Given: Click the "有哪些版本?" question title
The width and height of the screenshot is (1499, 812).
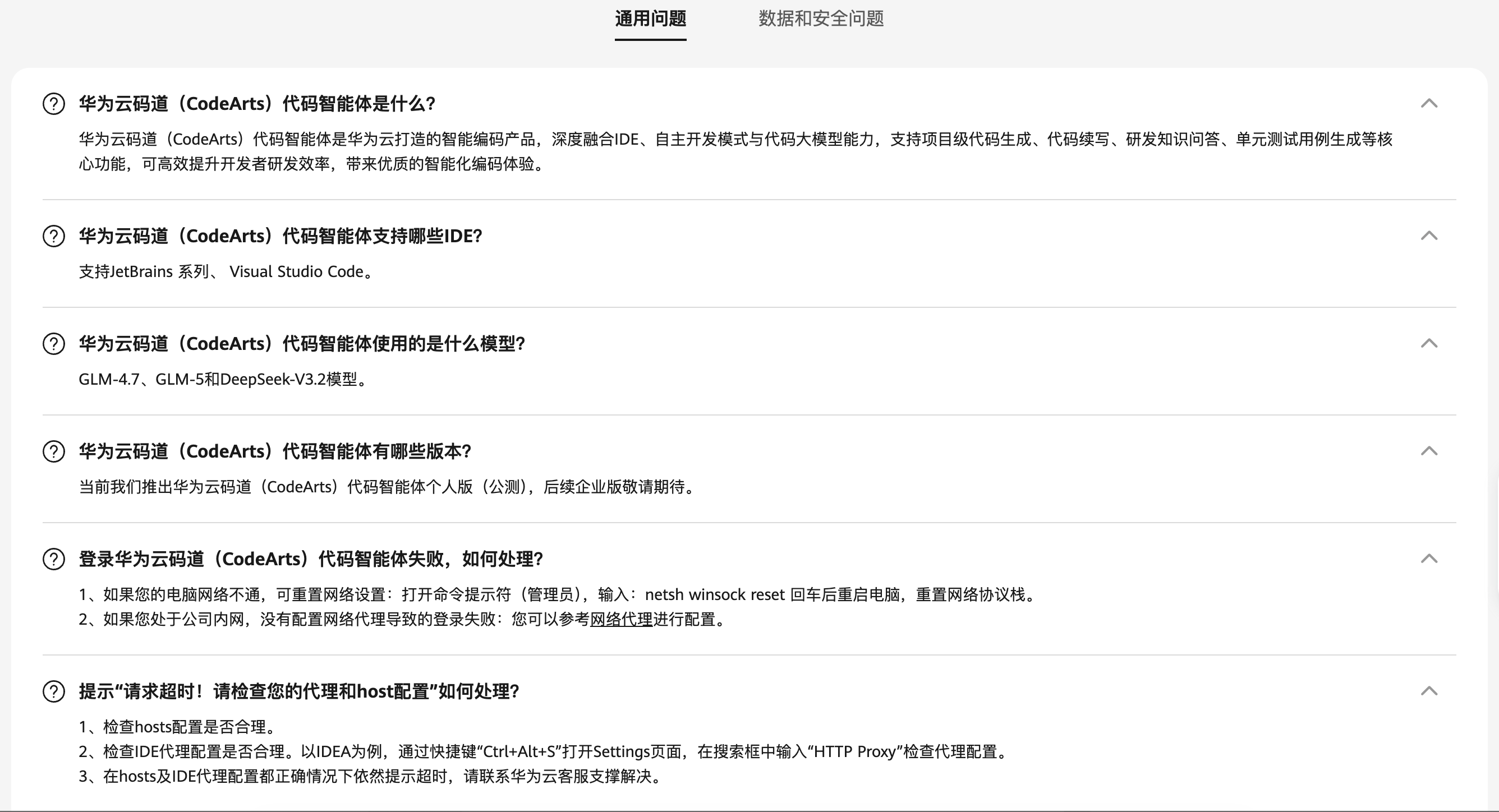Looking at the screenshot, I should 275,451.
